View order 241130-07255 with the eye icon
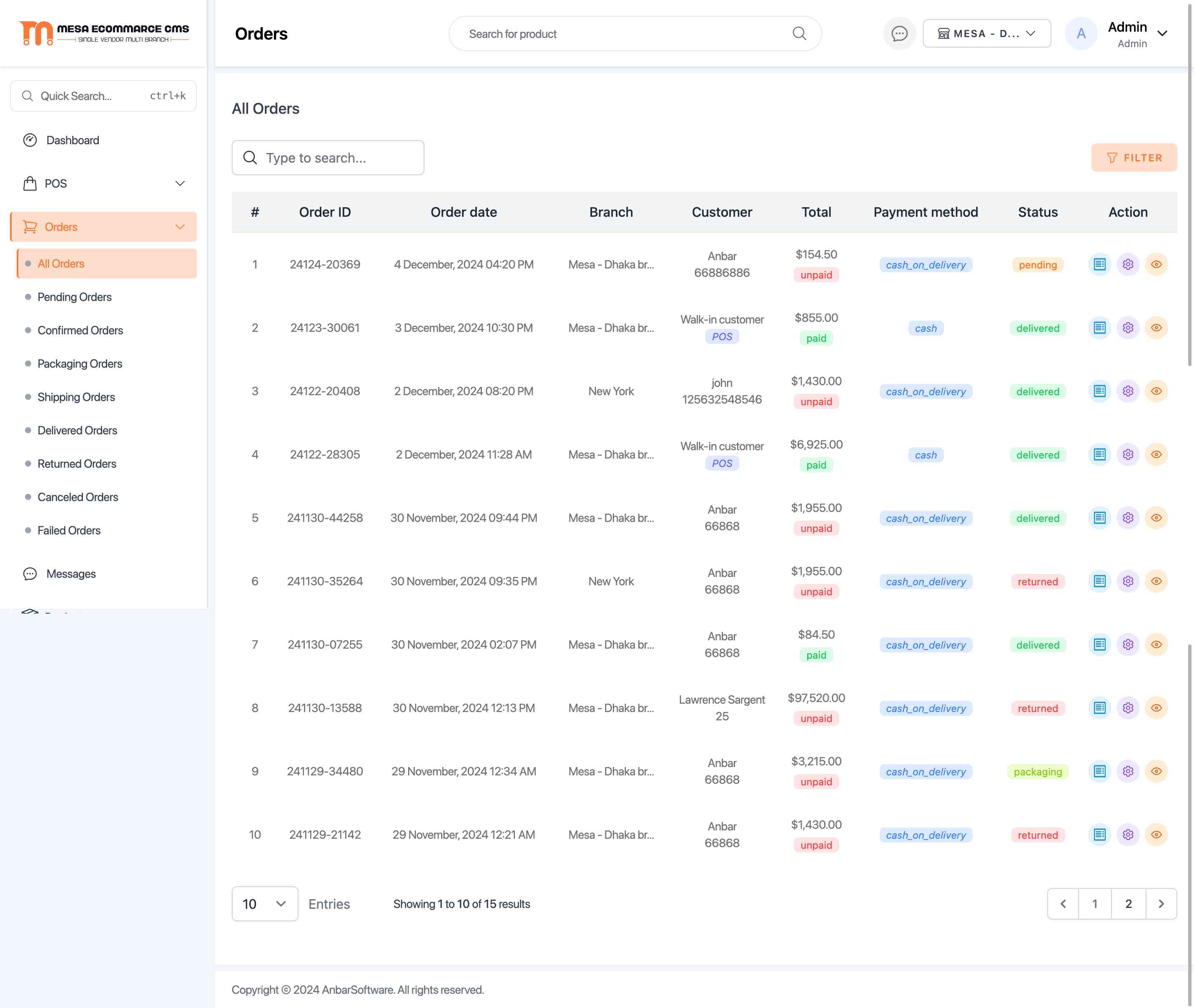Screen dimensions: 1194x1008 tap(1156, 645)
